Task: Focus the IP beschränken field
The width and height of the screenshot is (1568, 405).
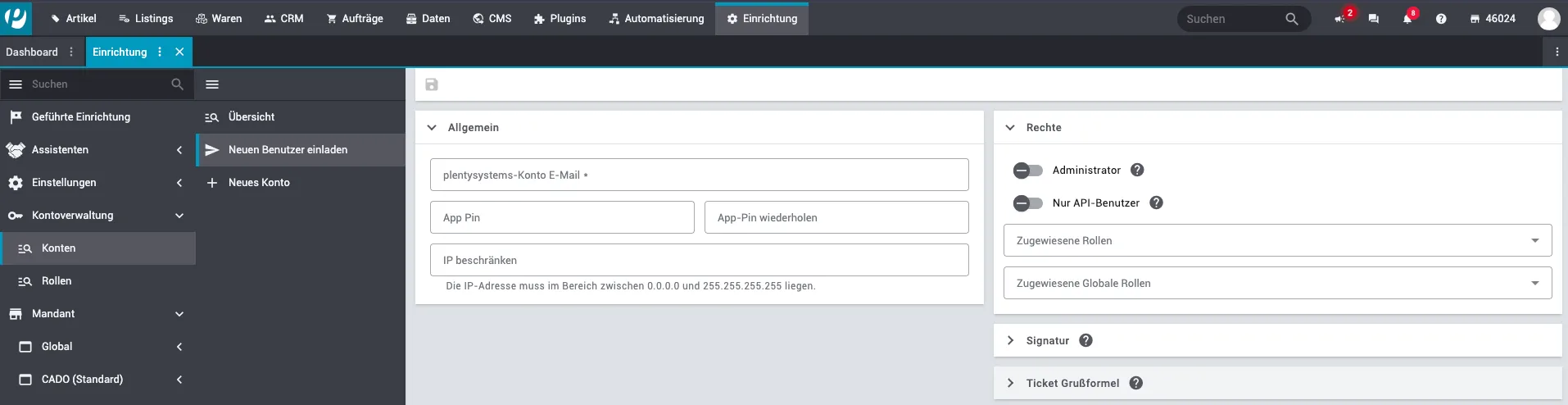Action: point(699,260)
